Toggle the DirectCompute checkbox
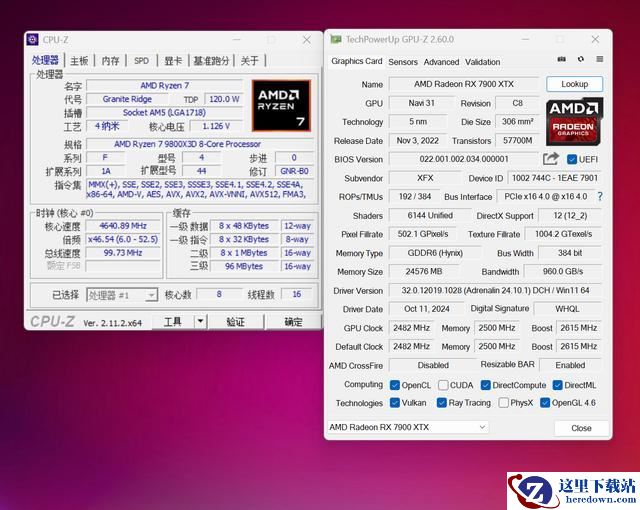Screen dimensions: 640x510 [x=485, y=385]
